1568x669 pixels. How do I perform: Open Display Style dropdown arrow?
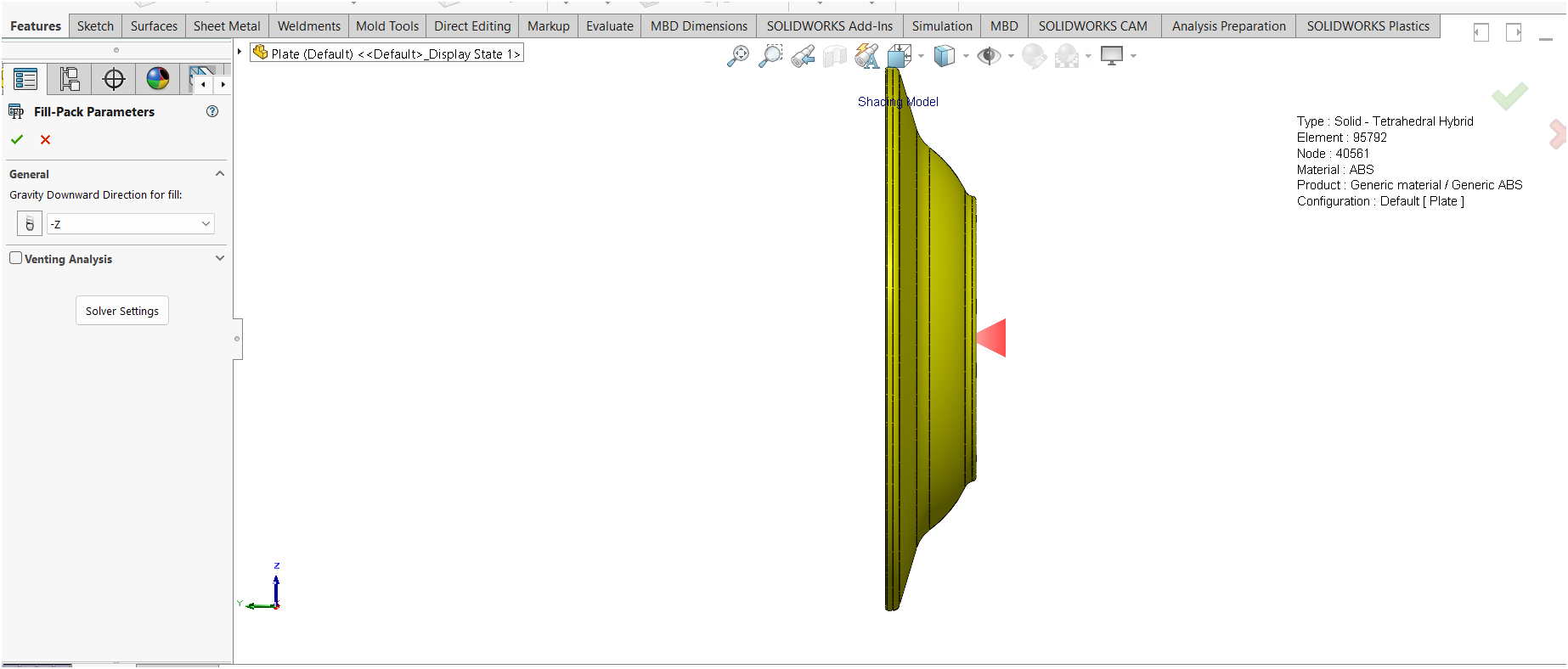click(966, 57)
